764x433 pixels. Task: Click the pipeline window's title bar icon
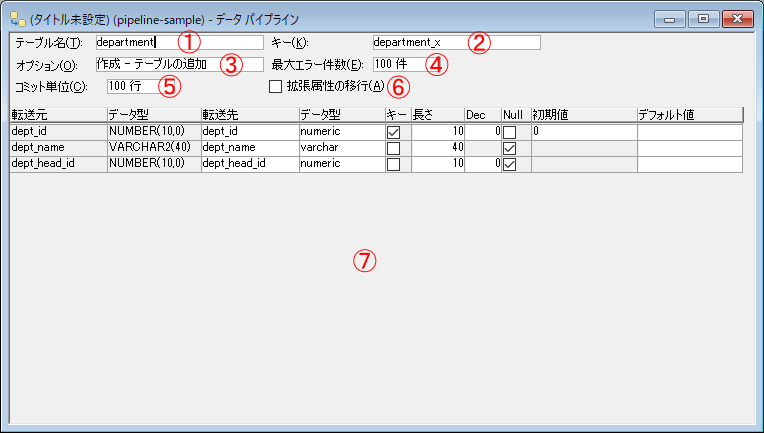17,19
